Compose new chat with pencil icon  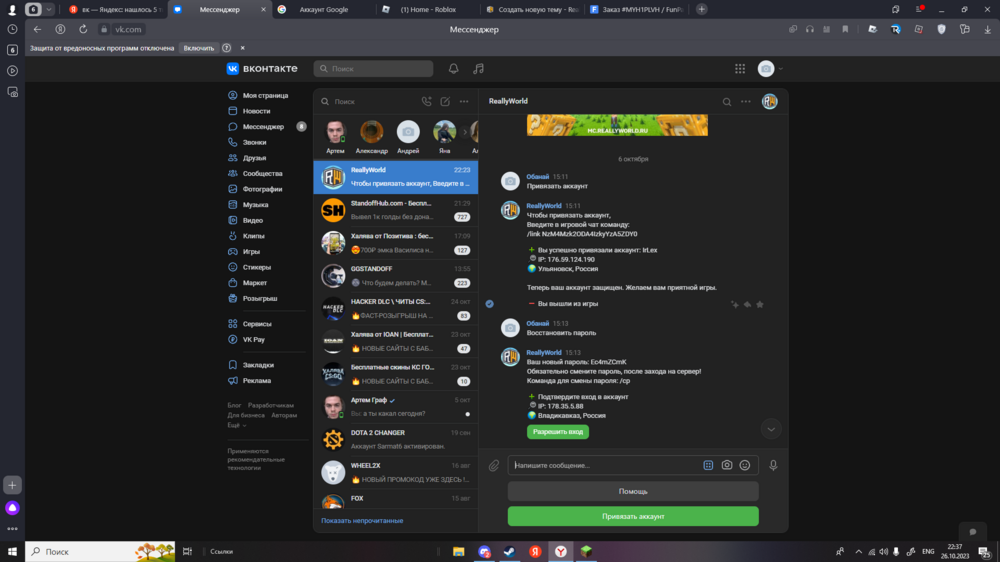coord(445,101)
